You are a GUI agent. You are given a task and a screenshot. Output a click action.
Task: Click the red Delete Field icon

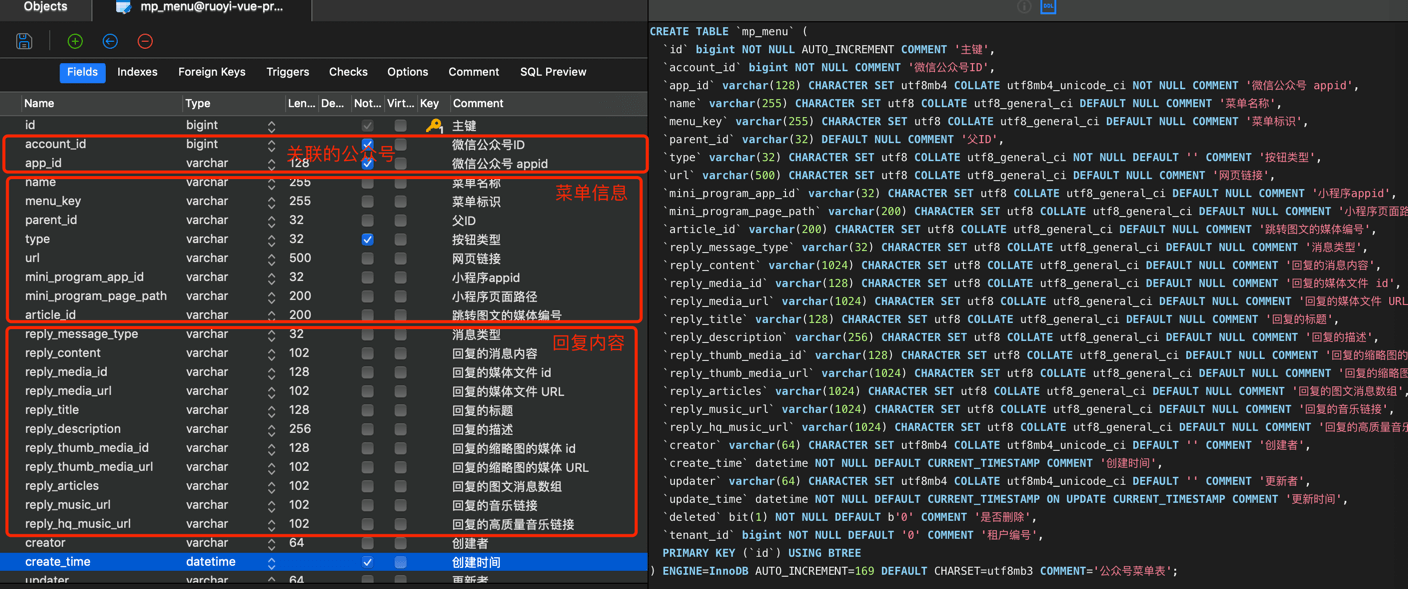click(x=145, y=41)
